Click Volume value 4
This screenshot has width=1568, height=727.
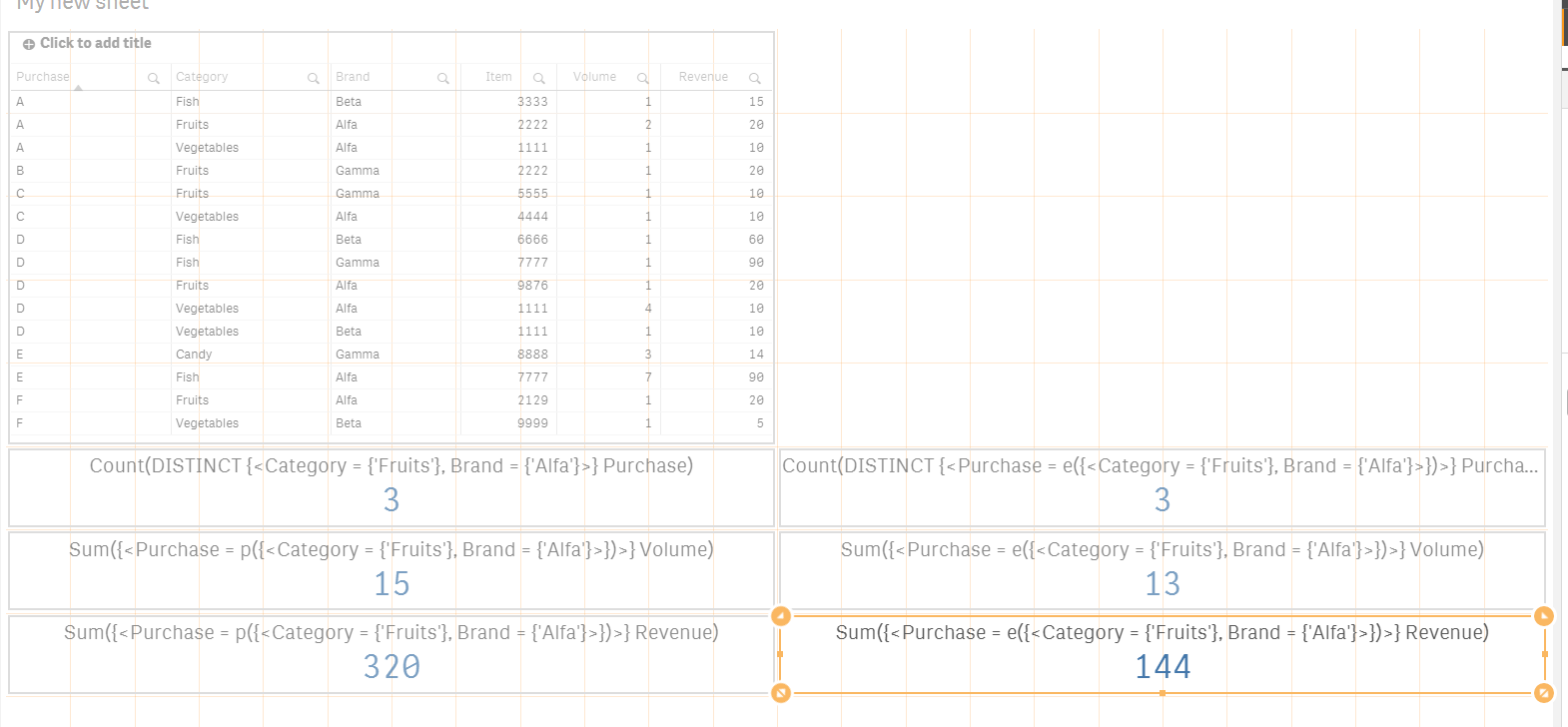(648, 309)
